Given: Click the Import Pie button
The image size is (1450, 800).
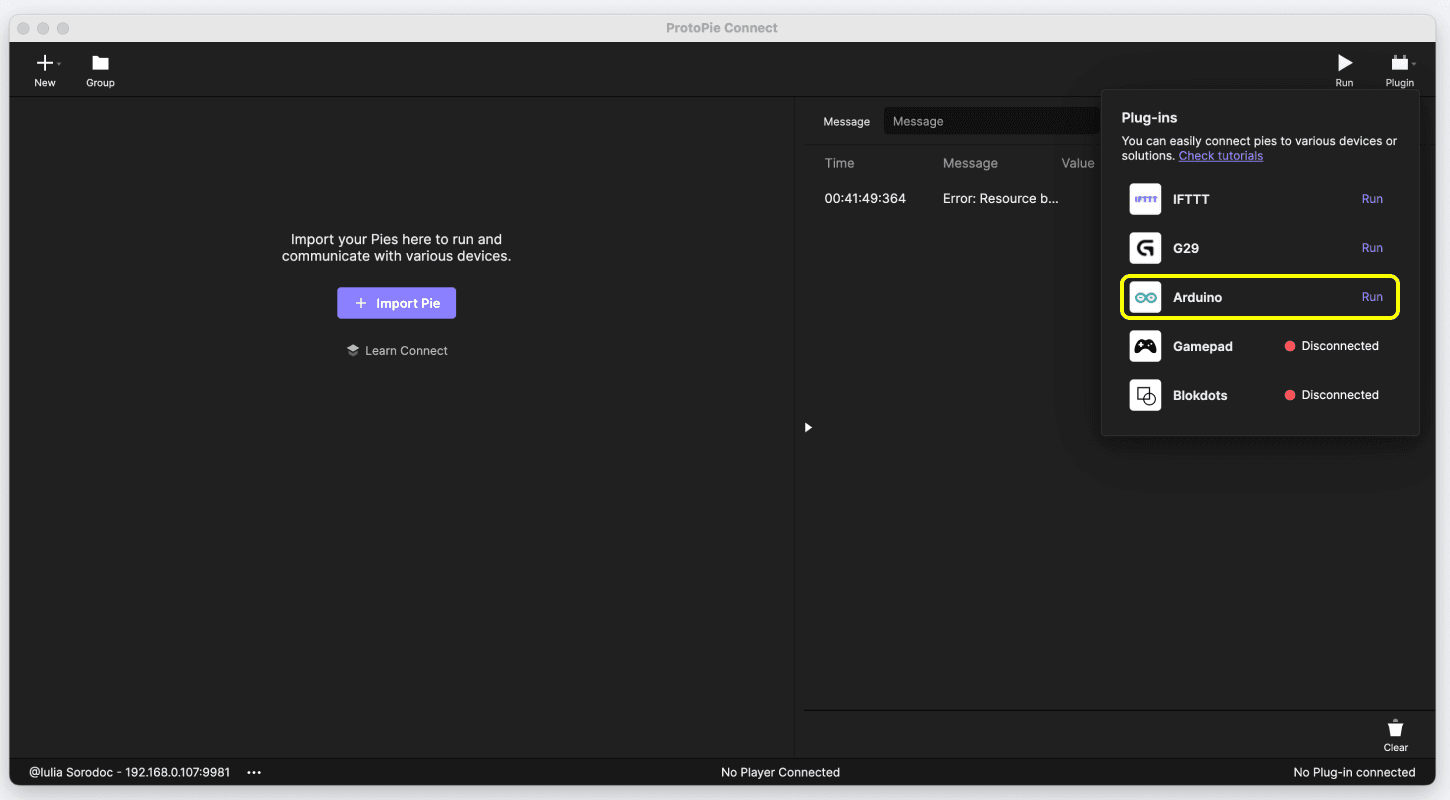Looking at the screenshot, I should [396, 303].
